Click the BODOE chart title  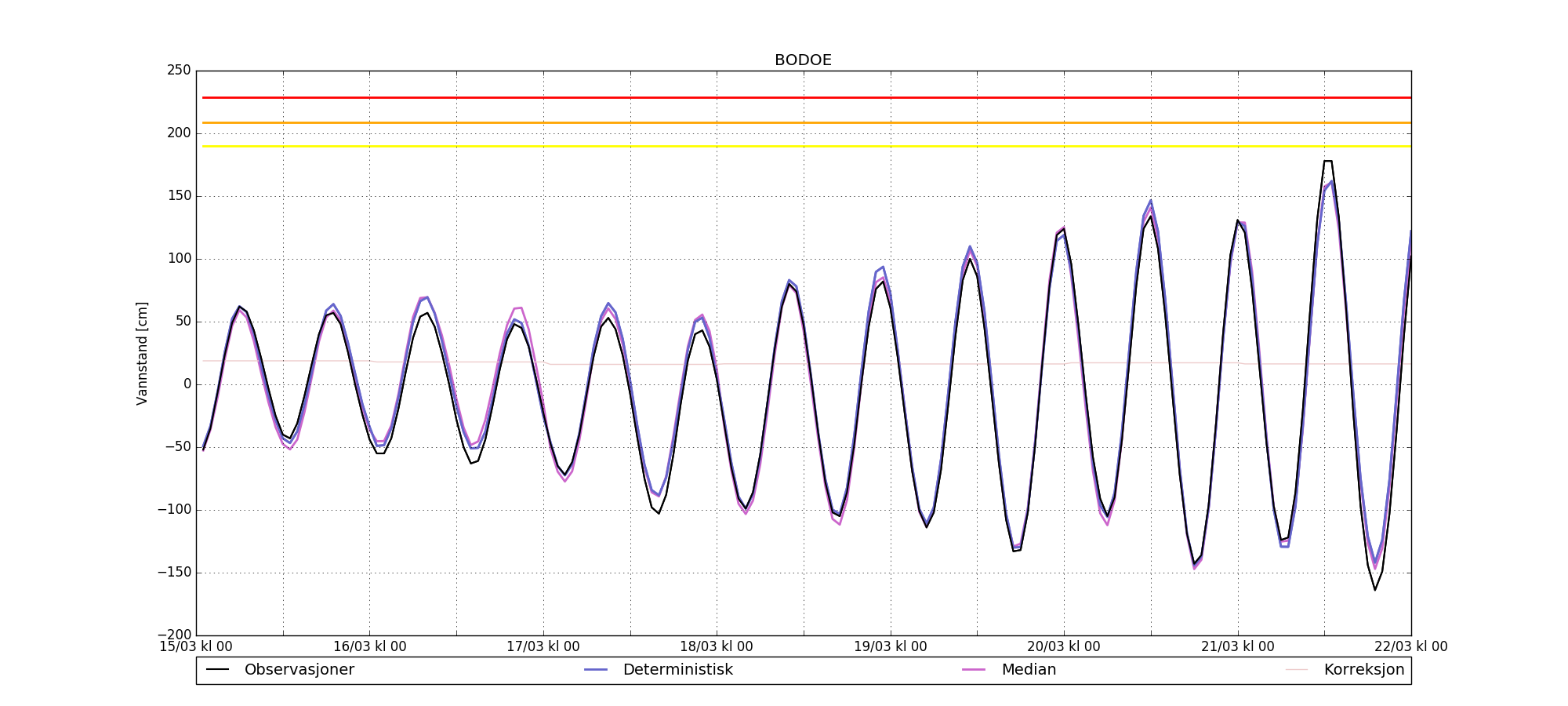tap(803, 60)
